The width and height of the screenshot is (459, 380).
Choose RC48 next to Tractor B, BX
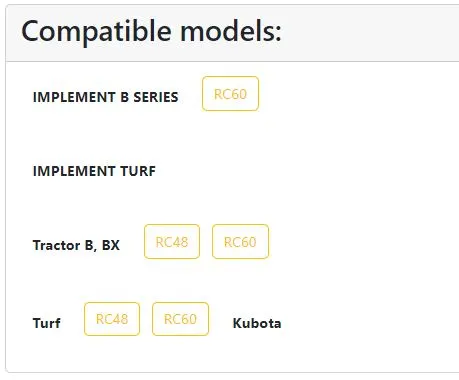(172, 242)
